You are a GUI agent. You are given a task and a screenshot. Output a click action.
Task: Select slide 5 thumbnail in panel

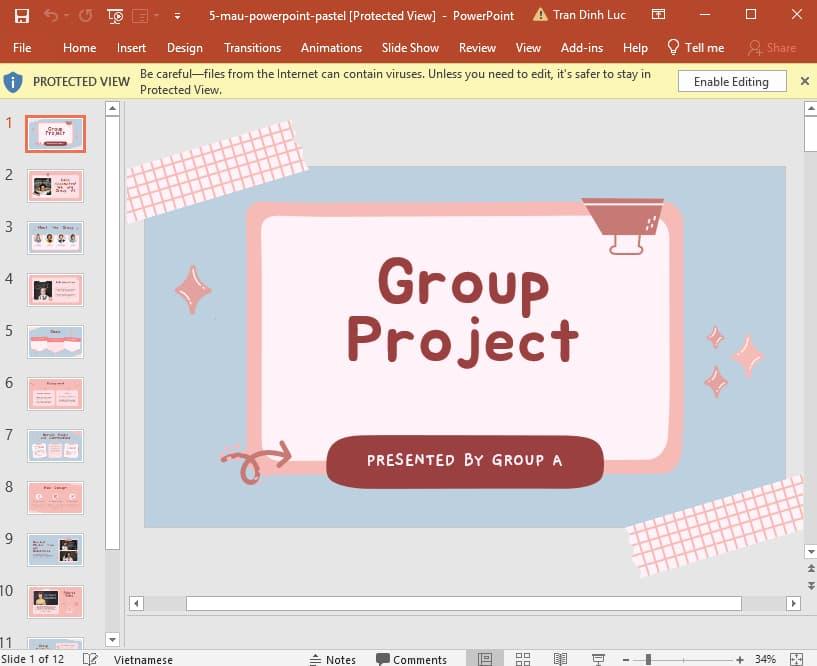point(56,341)
